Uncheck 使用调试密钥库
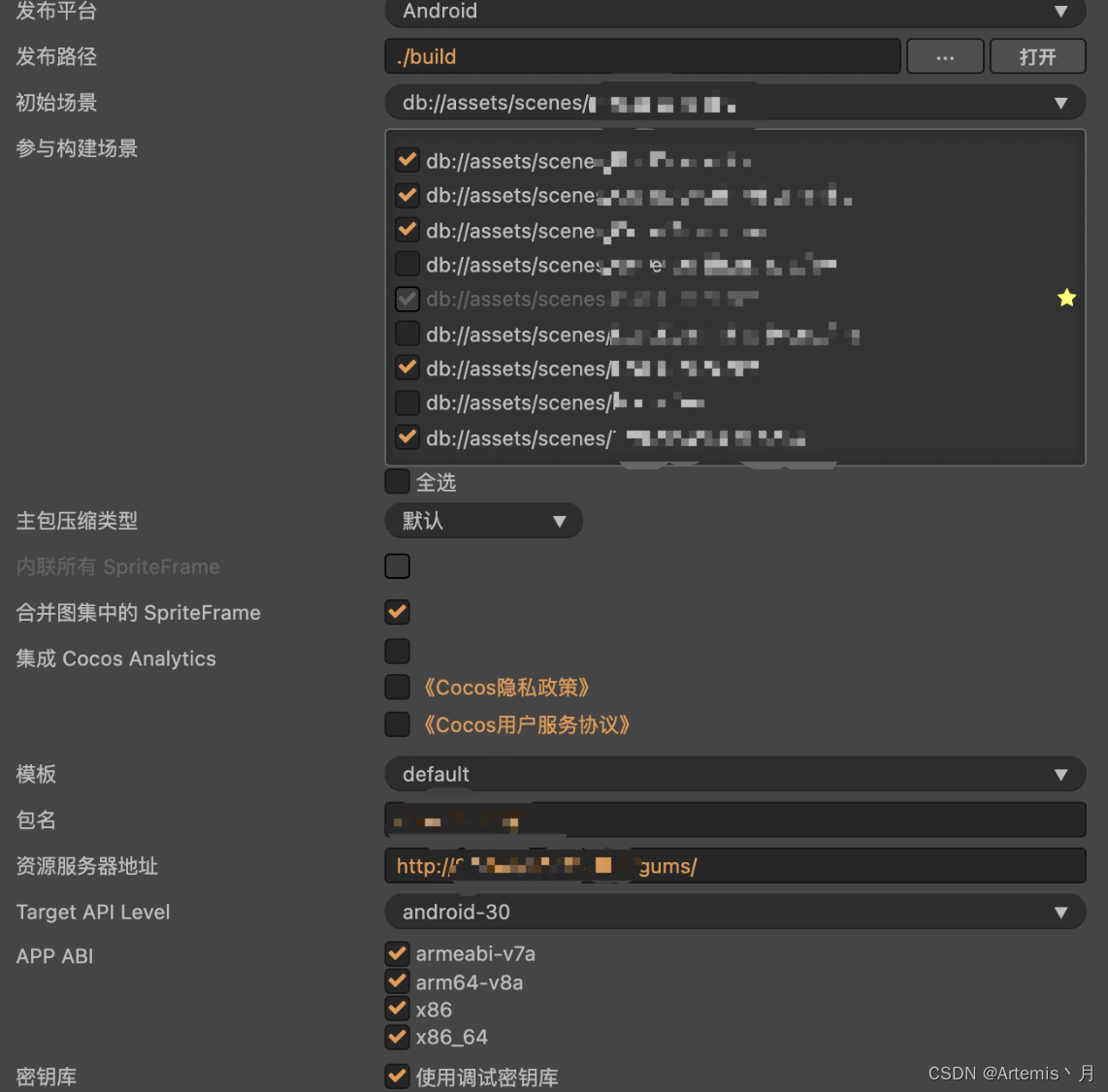1108x1092 pixels. (x=397, y=1076)
